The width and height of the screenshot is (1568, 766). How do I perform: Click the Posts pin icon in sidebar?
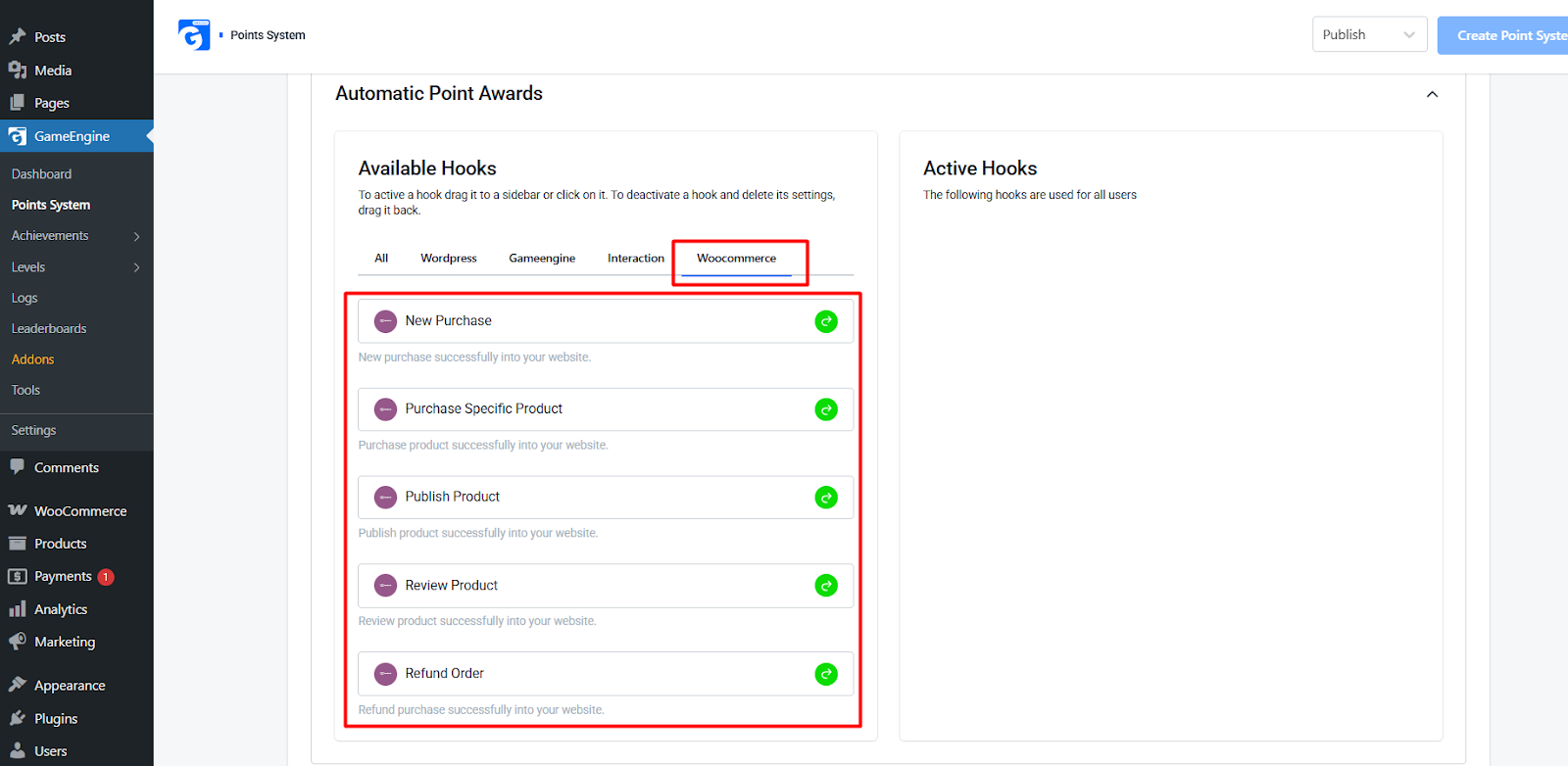[x=18, y=36]
